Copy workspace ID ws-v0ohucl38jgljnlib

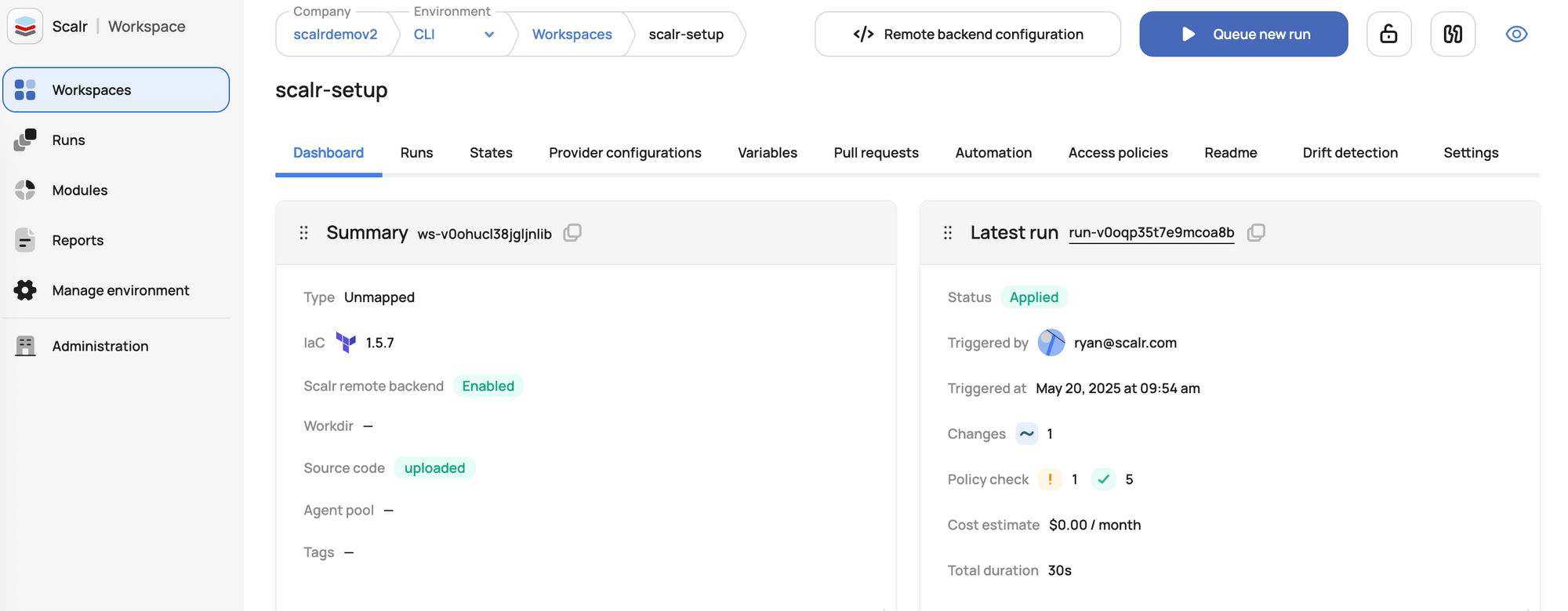pos(572,233)
